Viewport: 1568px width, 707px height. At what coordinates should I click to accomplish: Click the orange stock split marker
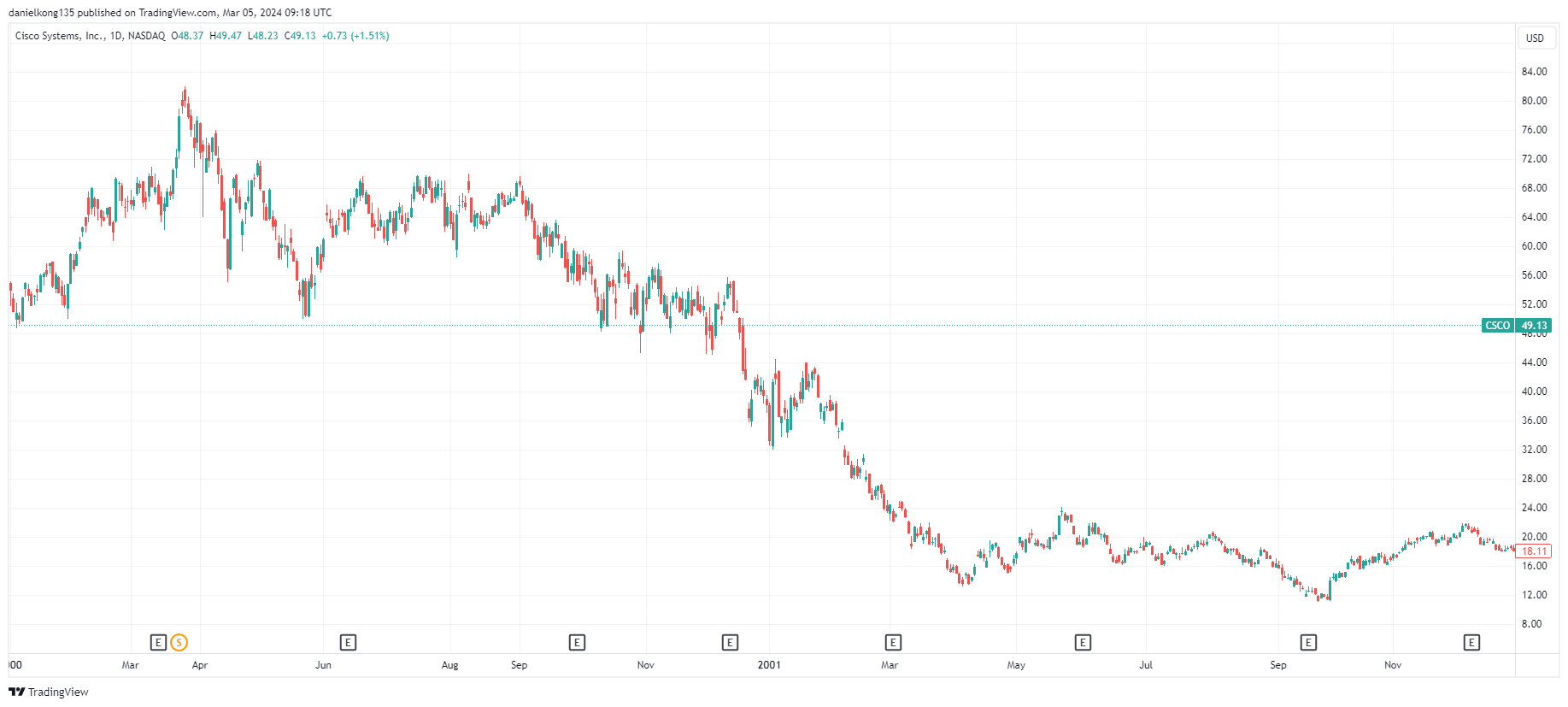coord(179,642)
